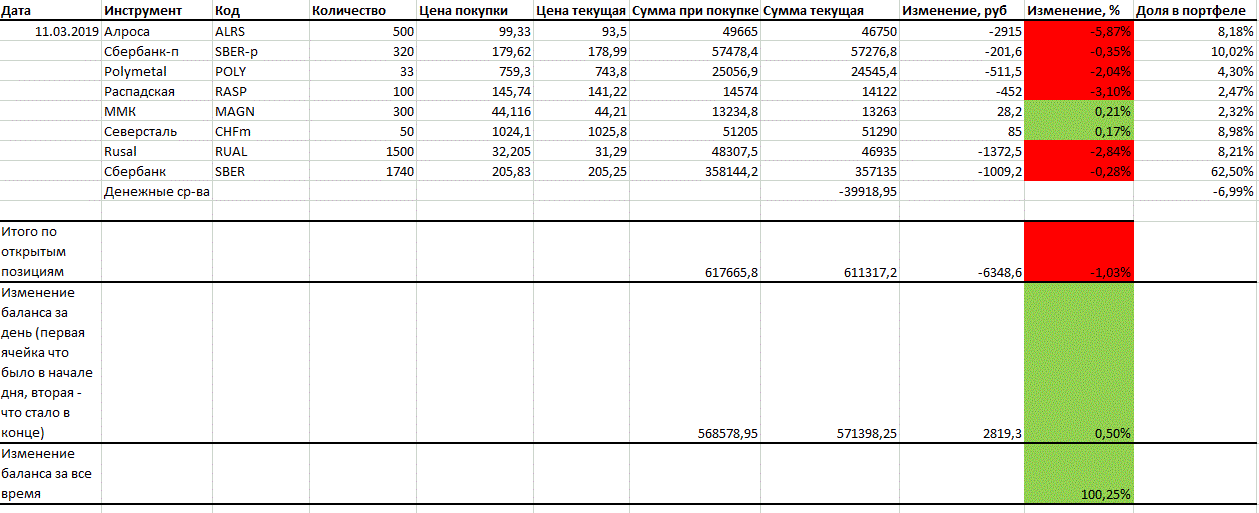1259x513 pixels.
Task: Click current price 31,29 for Rusal
Action: (581, 151)
